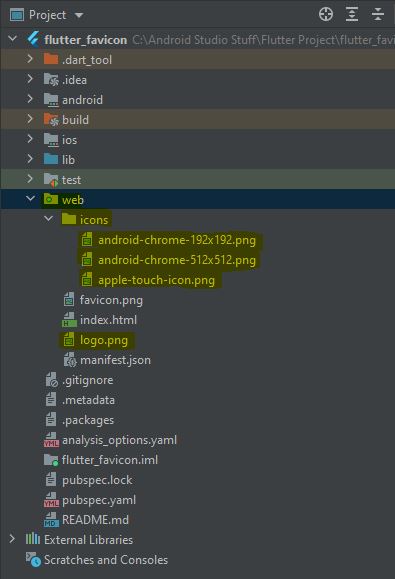The image size is (395, 579).
Task: Click the flutter_favicon.iml module icon
Action: 51,460
